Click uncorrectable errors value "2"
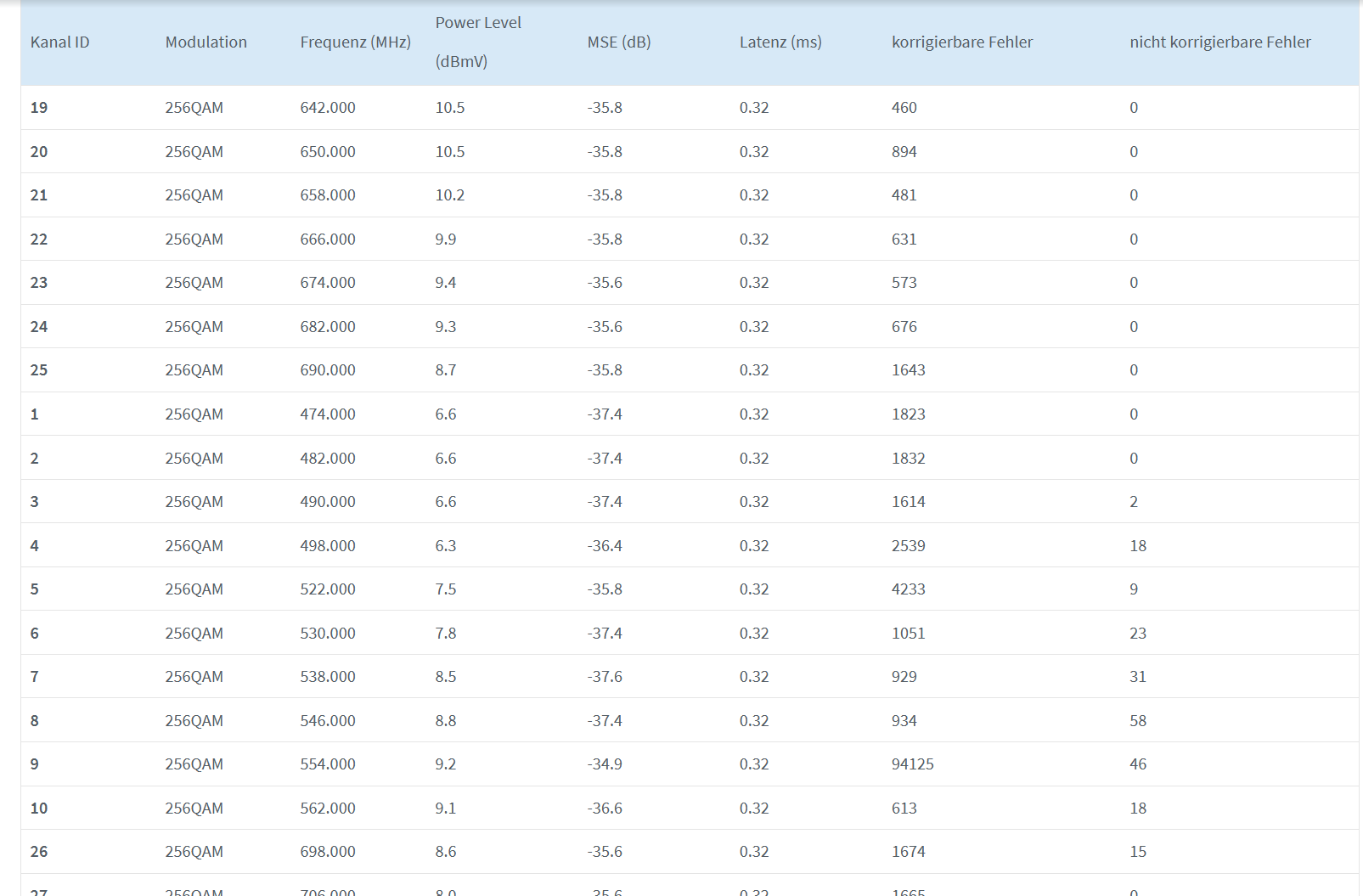This screenshot has width=1363, height=896. tap(1134, 502)
